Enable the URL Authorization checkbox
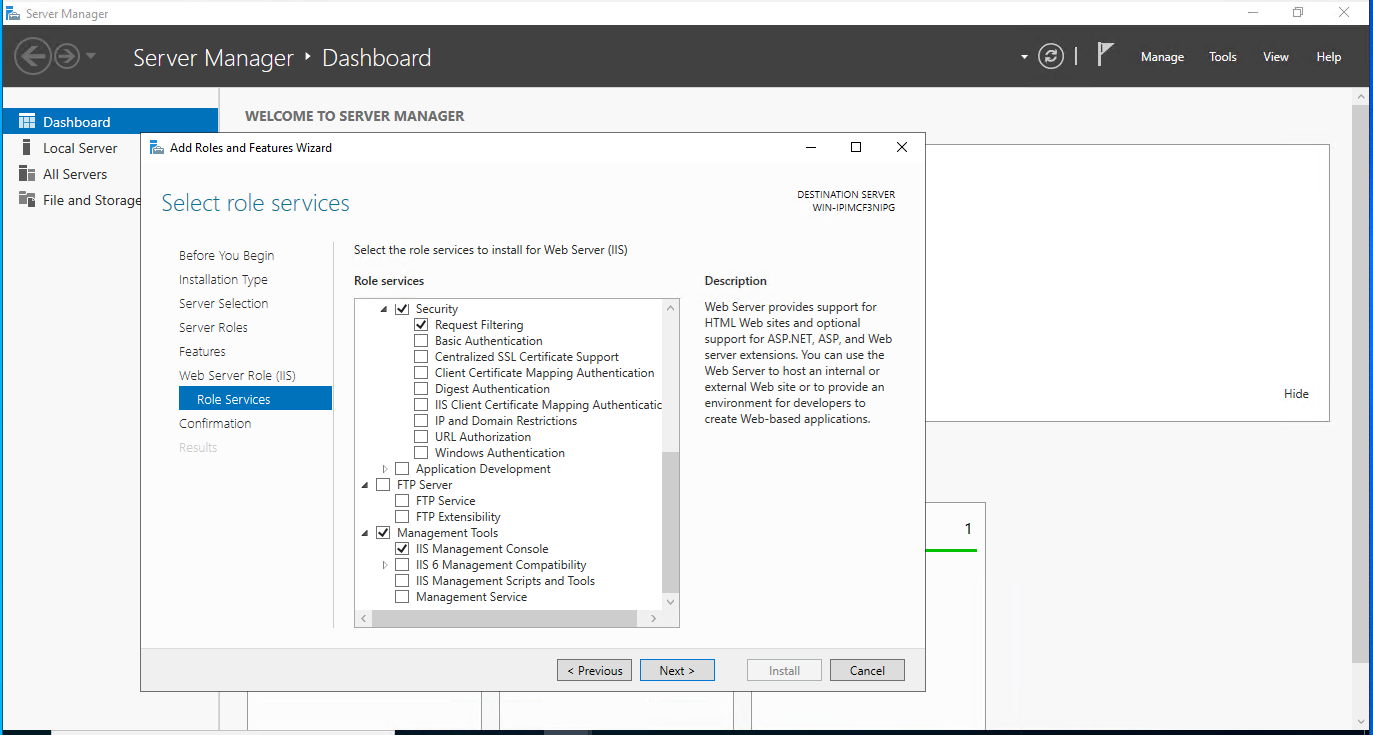 421,437
